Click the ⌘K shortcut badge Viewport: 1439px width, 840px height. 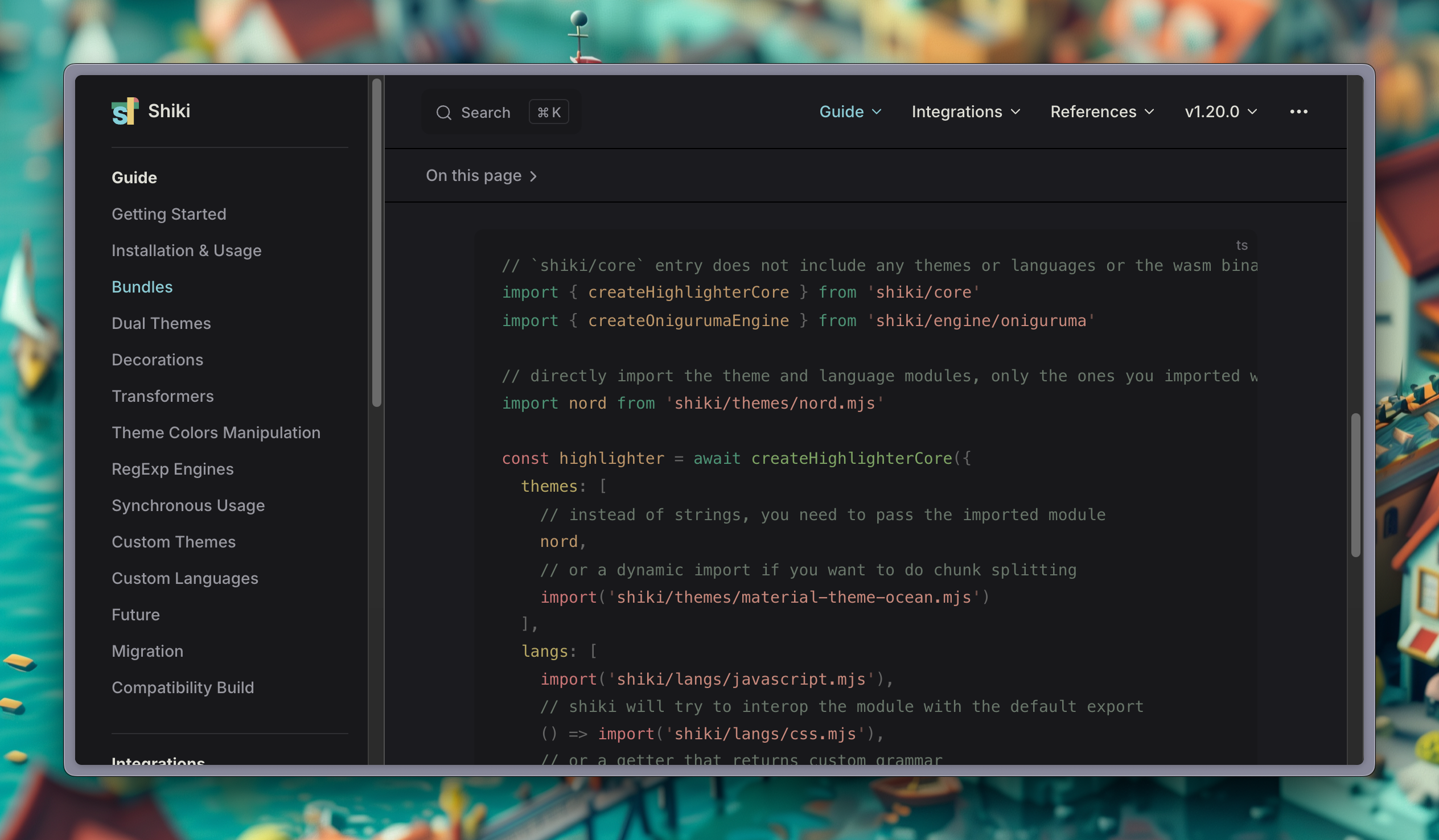tap(549, 112)
